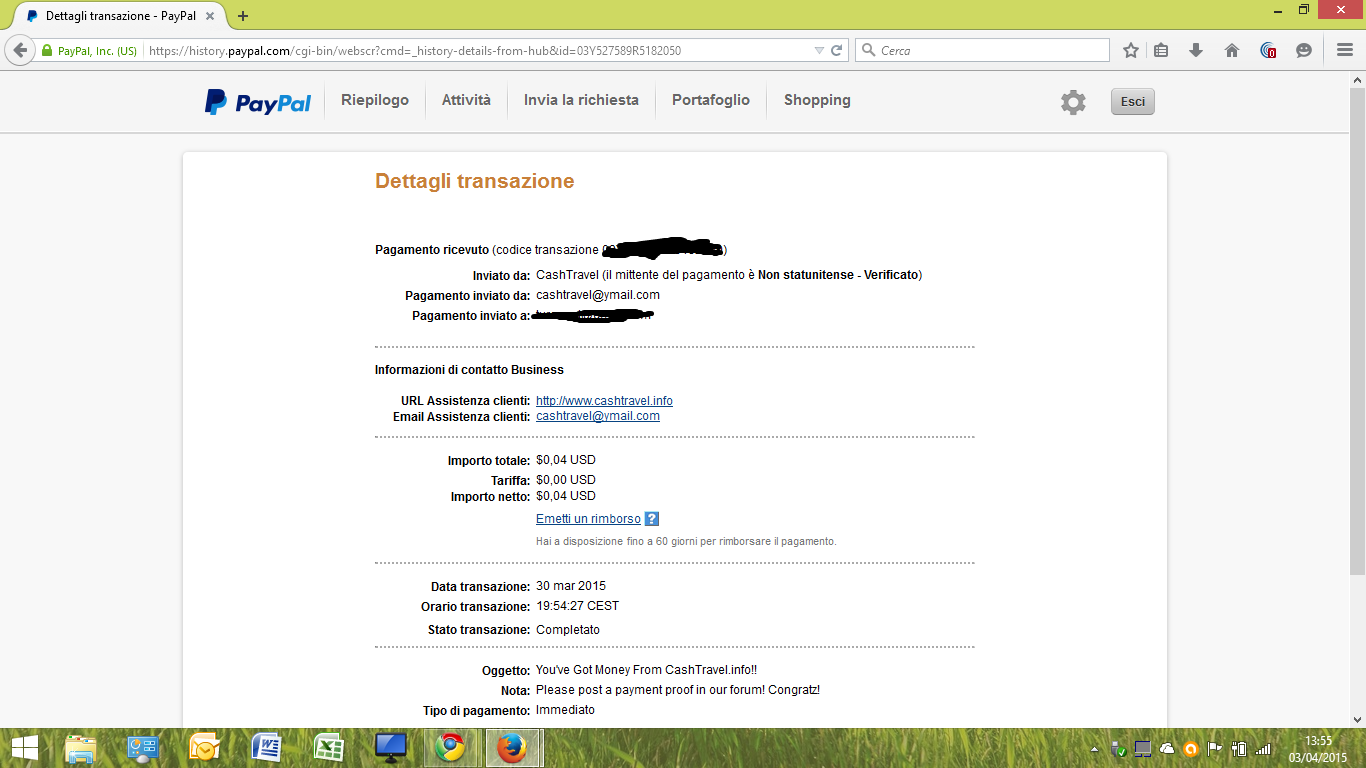The image size is (1366, 768).
Task: Click the OneDrive cloud tray icon
Action: tap(1167, 748)
